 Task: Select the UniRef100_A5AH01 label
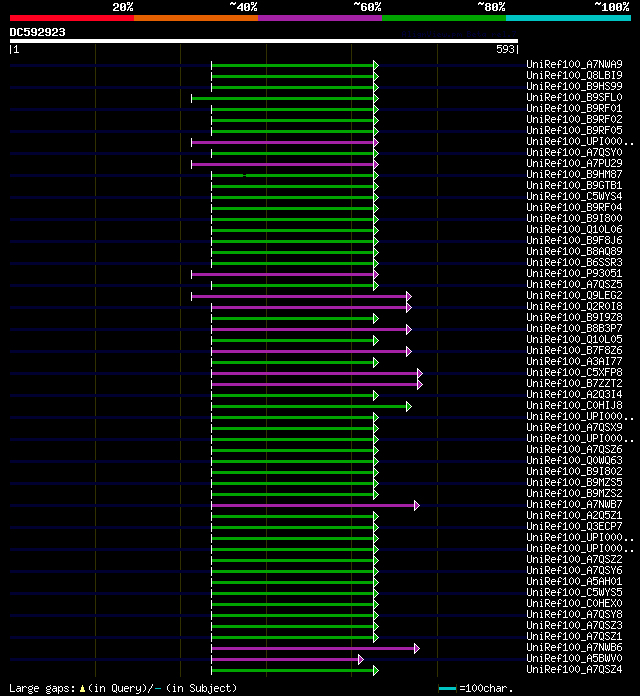574,581
